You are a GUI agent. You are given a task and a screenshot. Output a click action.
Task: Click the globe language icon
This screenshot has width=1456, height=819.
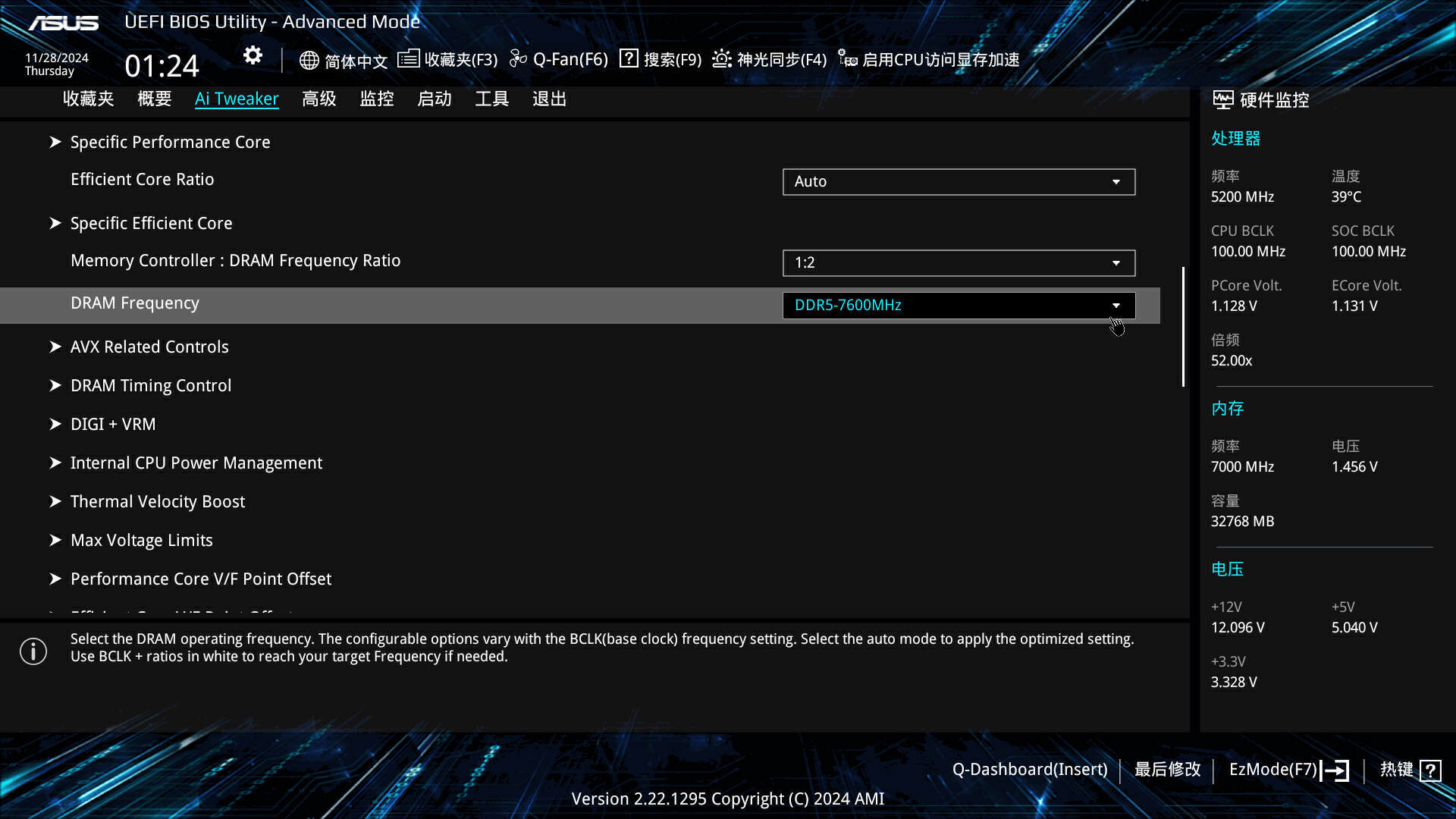[x=309, y=60]
